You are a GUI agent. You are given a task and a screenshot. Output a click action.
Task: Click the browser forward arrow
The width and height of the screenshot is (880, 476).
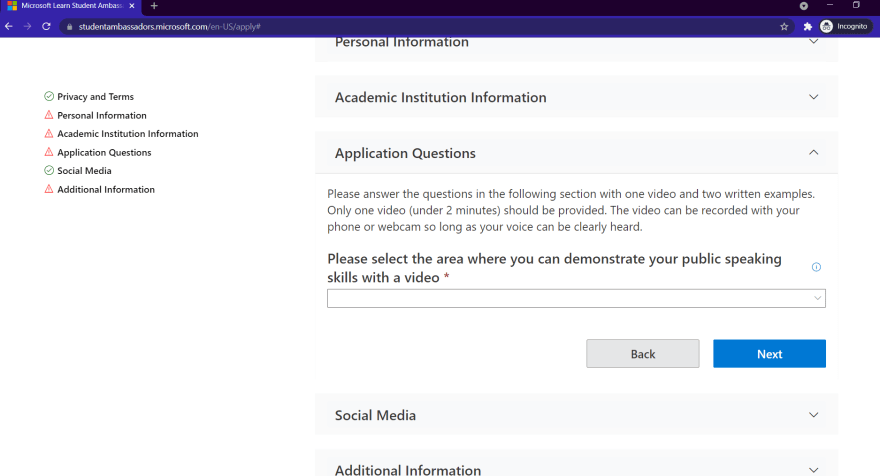(x=27, y=26)
